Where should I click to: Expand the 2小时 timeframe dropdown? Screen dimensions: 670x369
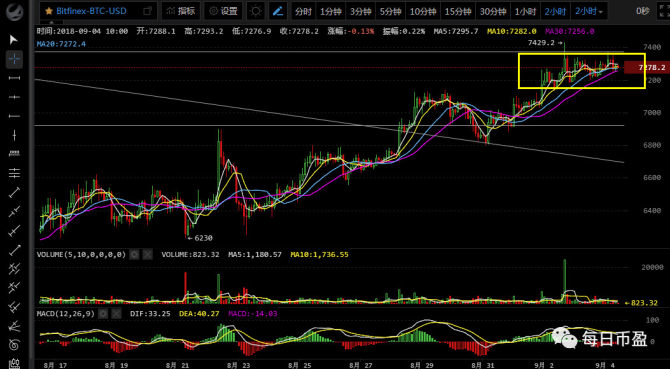(x=590, y=12)
